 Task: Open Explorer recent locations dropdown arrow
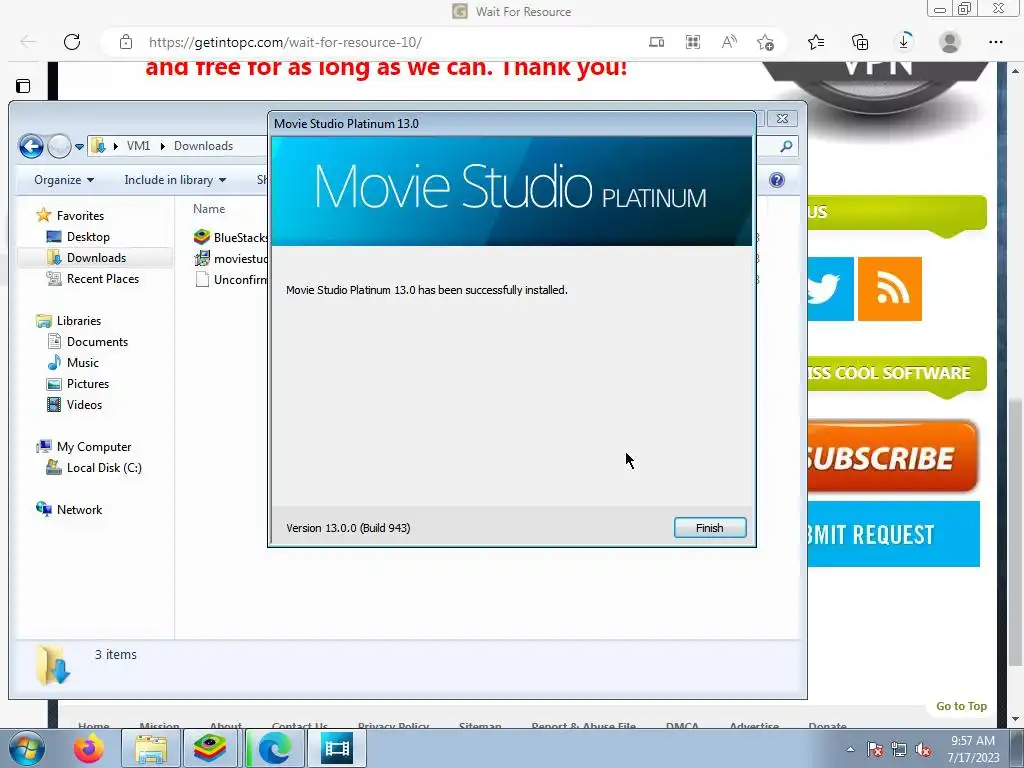click(79, 146)
